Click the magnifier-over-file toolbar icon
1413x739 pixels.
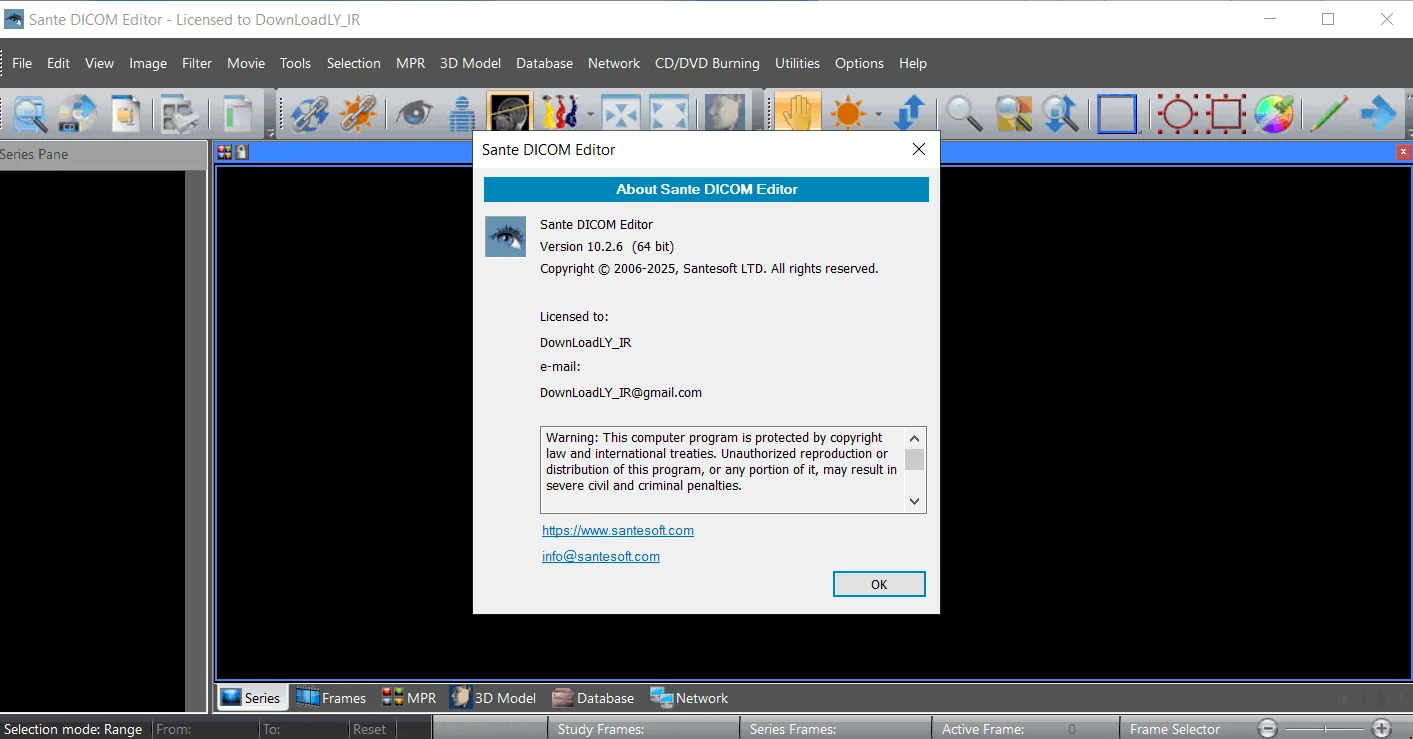click(30, 113)
